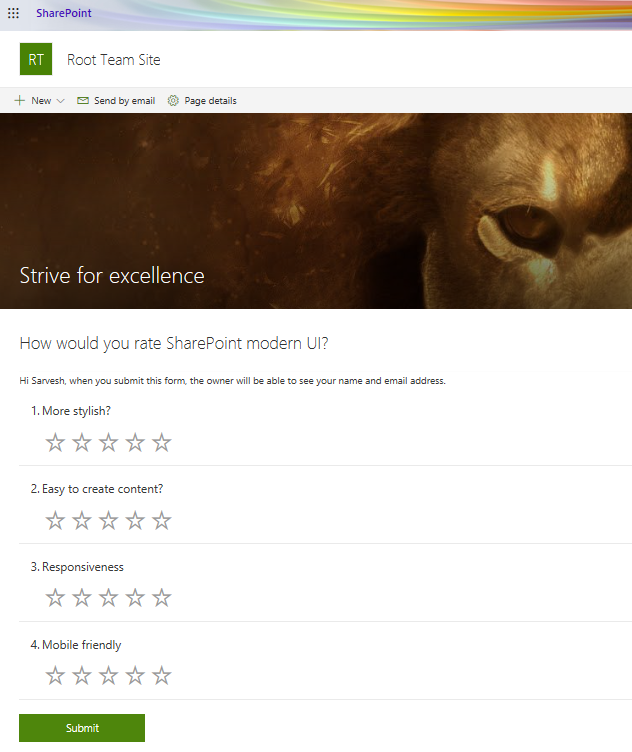Give Easy to create content three stars
Viewport: 632px width, 752px height.
108,521
